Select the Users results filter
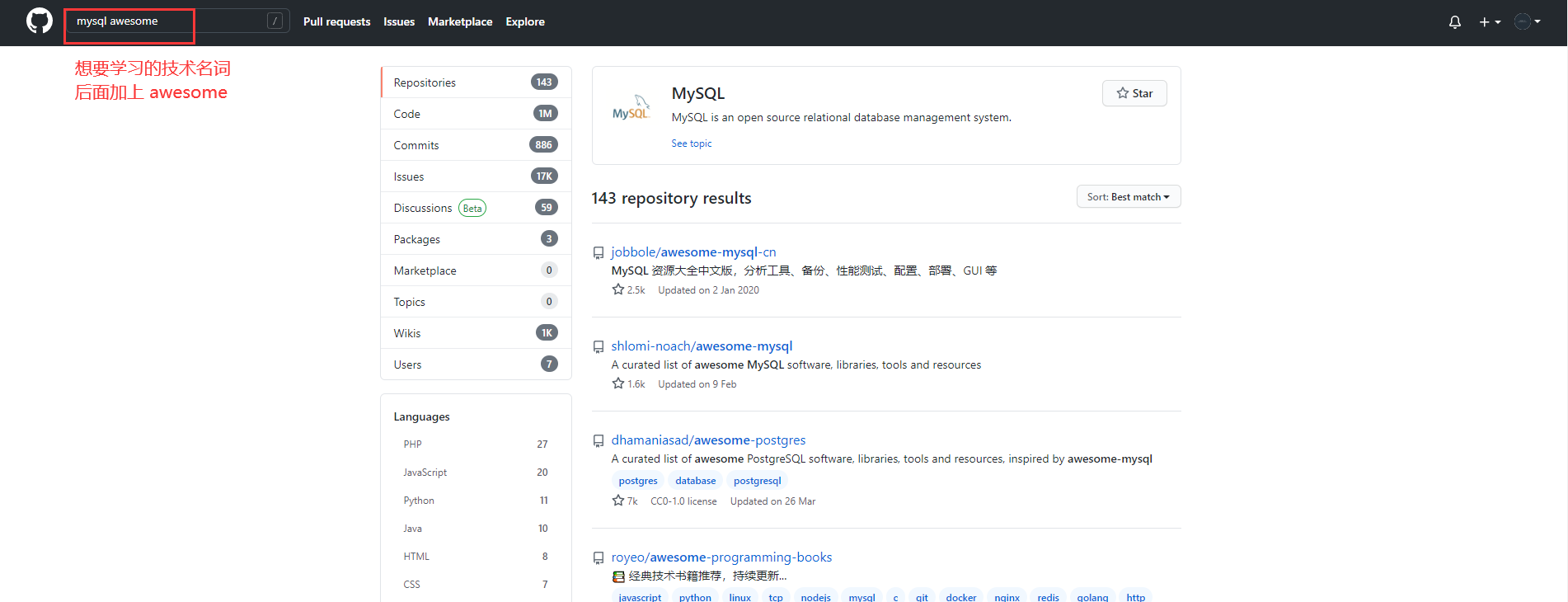 tap(476, 364)
